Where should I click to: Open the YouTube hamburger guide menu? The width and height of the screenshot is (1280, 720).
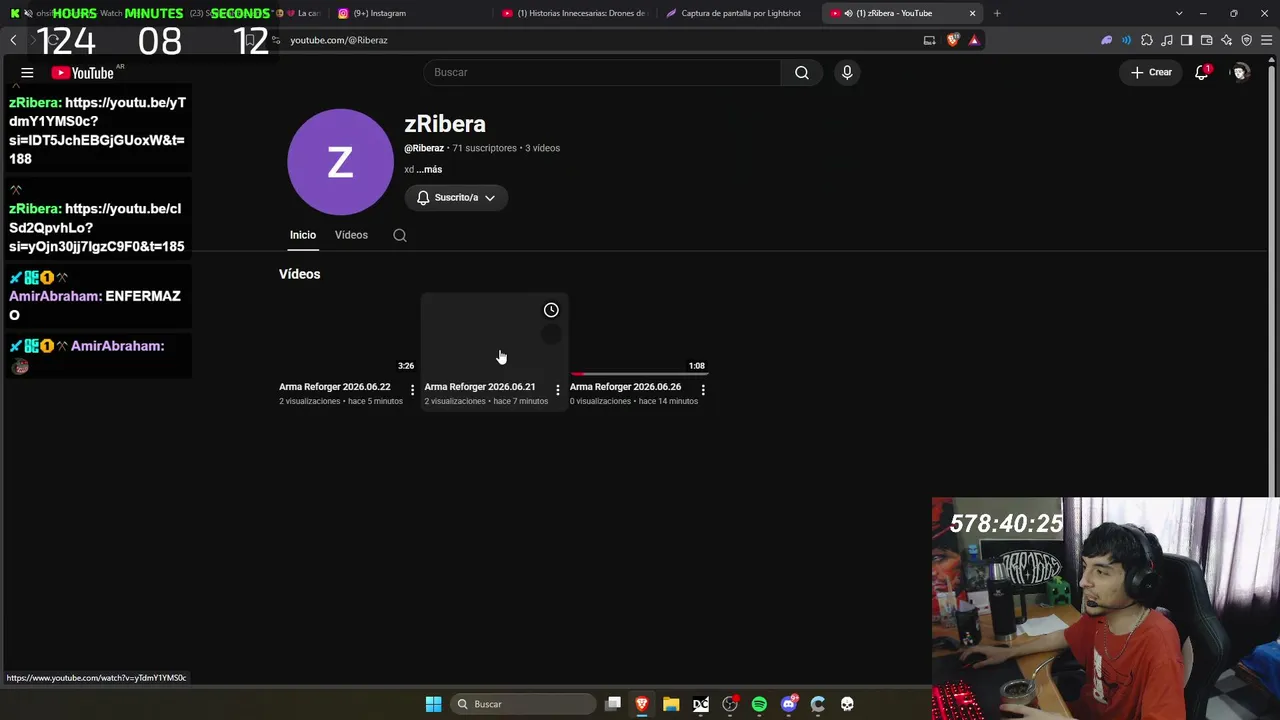click(27, 73)
